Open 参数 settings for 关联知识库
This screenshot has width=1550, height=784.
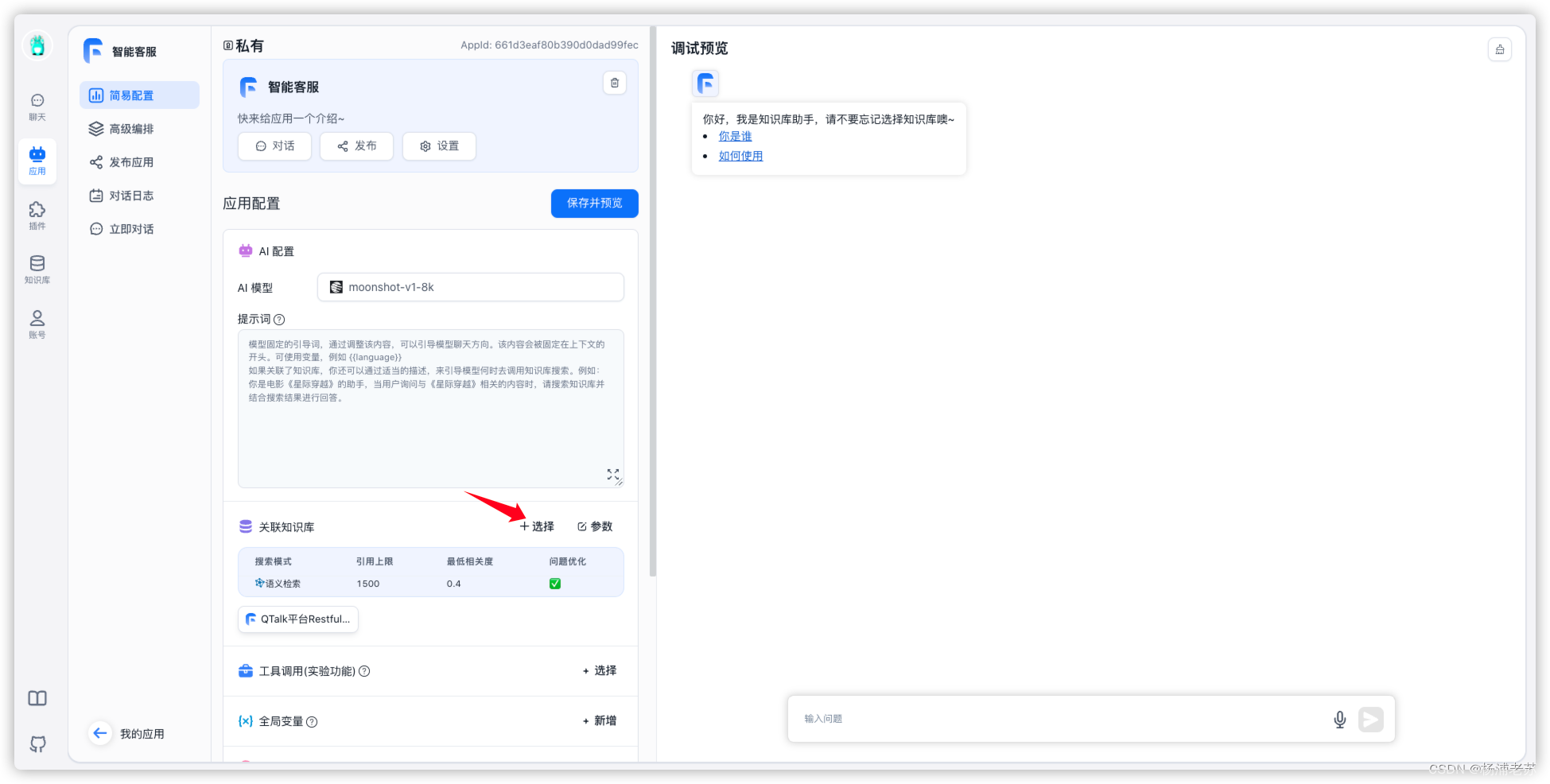click(x=595, y=526)
